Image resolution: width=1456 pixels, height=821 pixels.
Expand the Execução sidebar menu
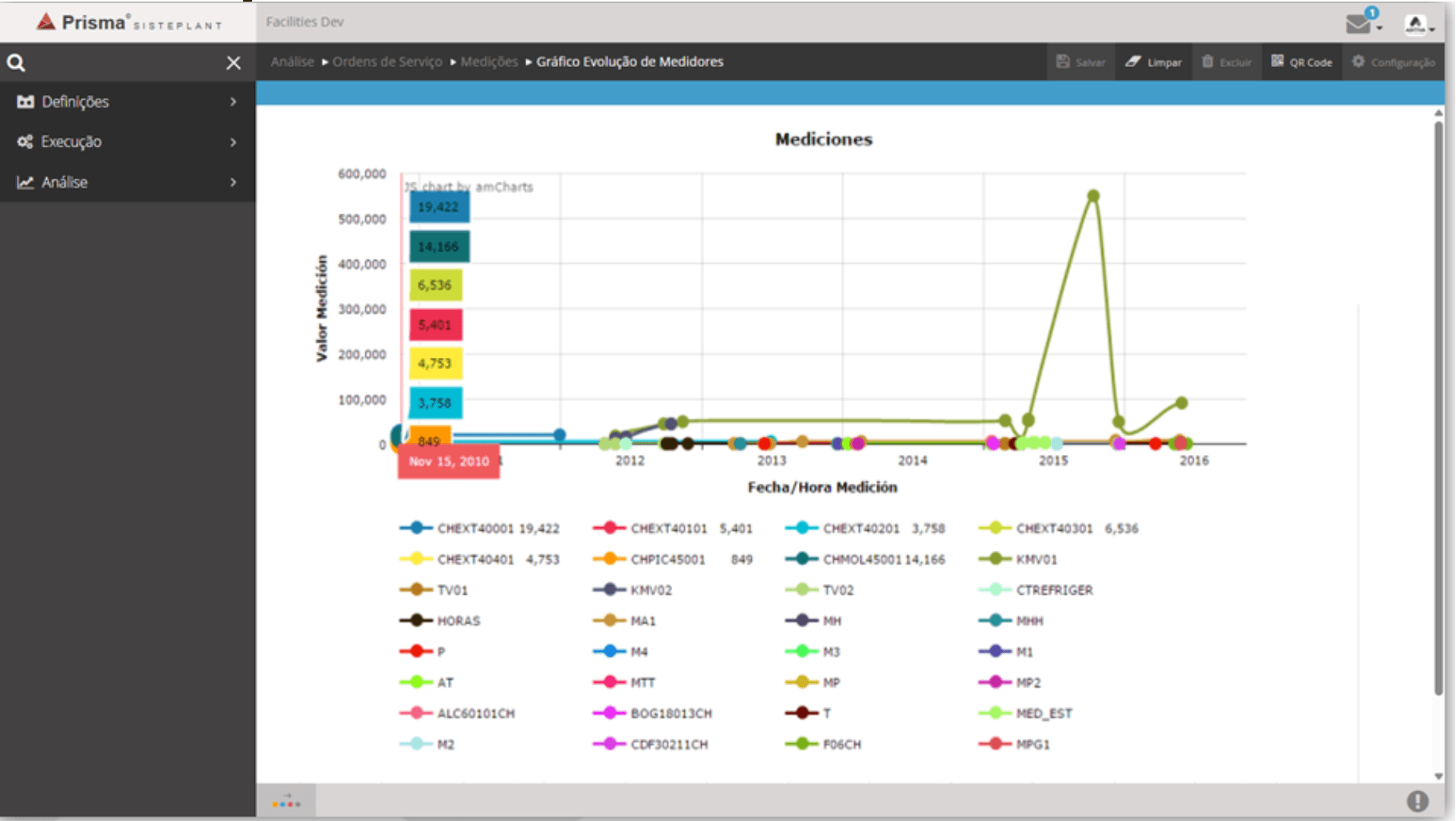[128, 142]
